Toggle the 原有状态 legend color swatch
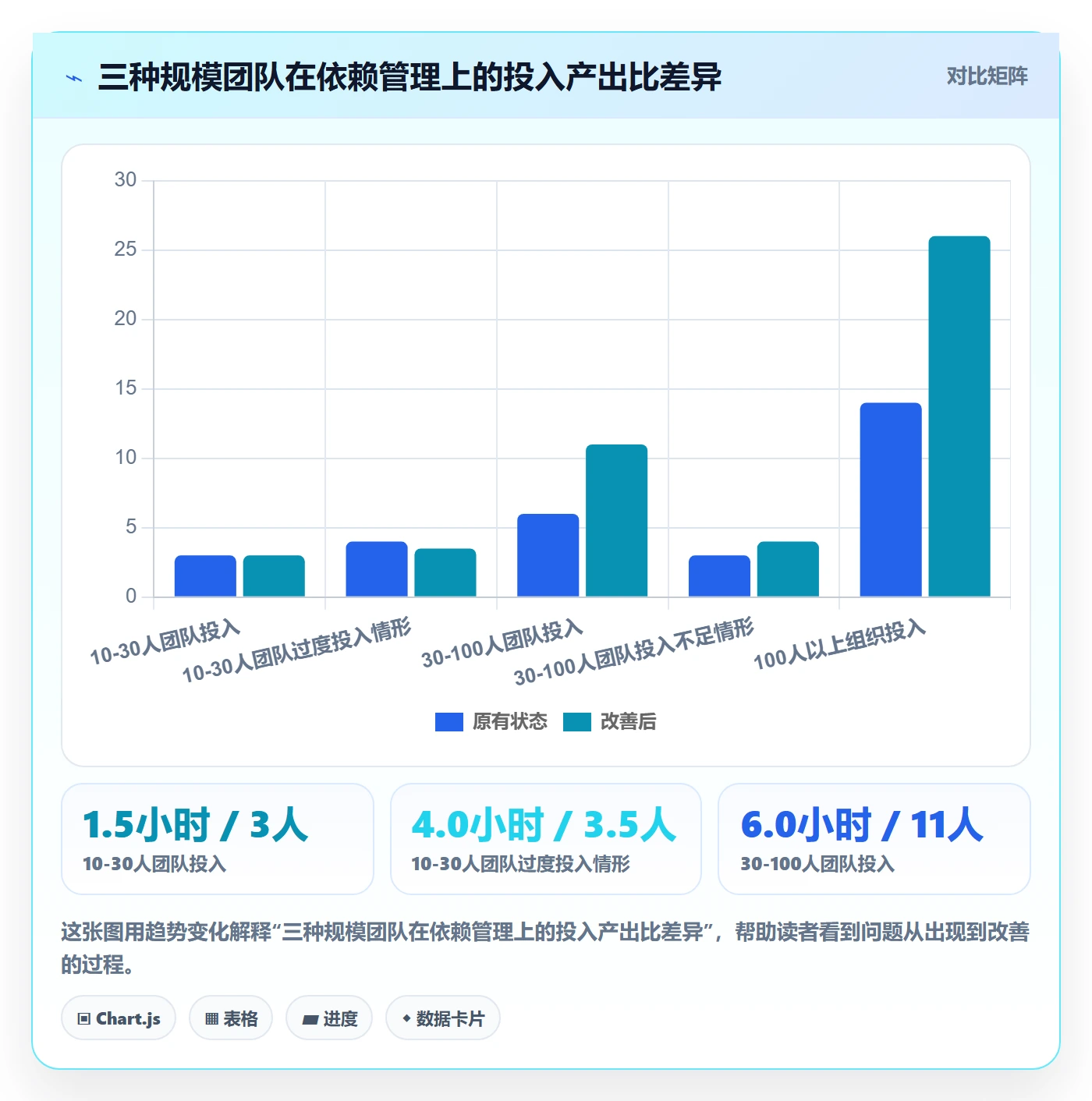This screenshot has height=1101, width=1092. coord(448,722)
